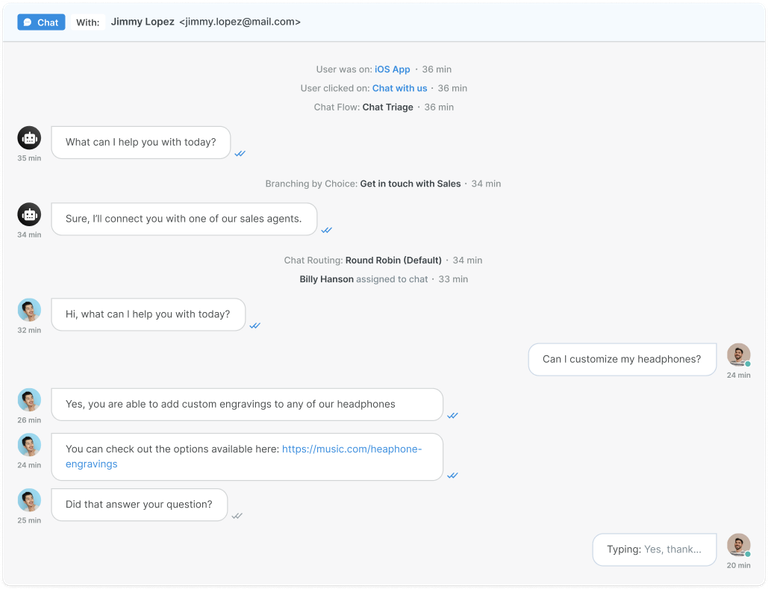Viewport: 768px width, 589px height.
Task: Click read receipt checkmarks after 'What can I help you with today?'
Action: pos(240,154)
